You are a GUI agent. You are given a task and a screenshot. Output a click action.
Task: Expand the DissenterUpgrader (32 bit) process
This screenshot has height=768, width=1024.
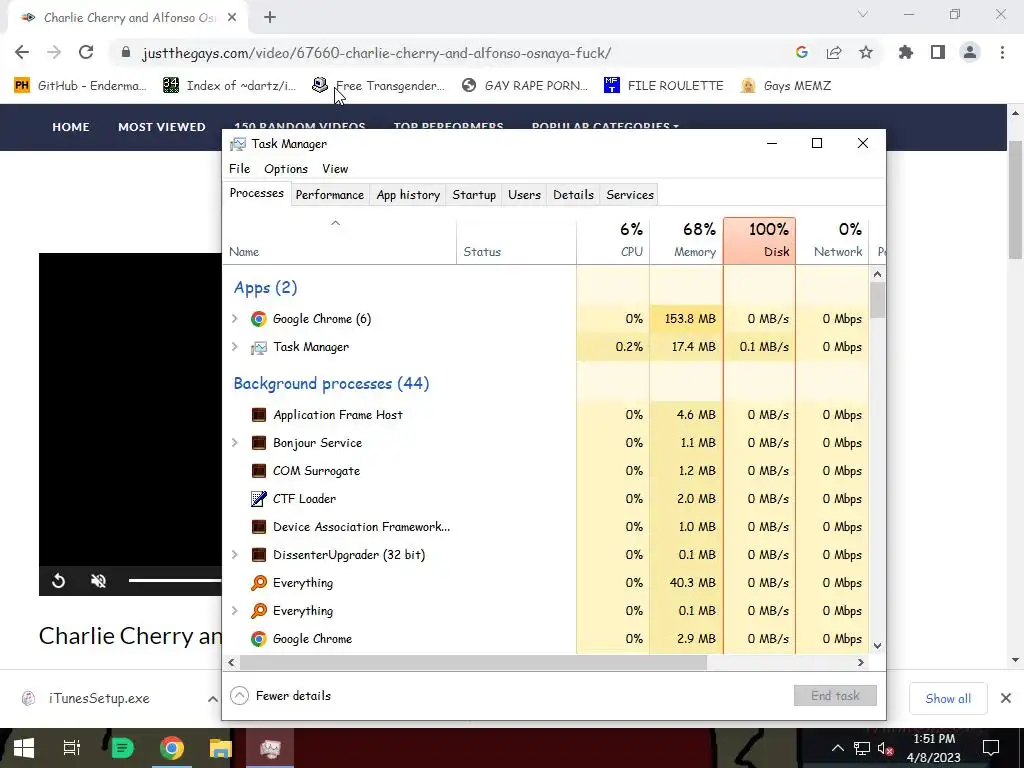click(235, 554)
